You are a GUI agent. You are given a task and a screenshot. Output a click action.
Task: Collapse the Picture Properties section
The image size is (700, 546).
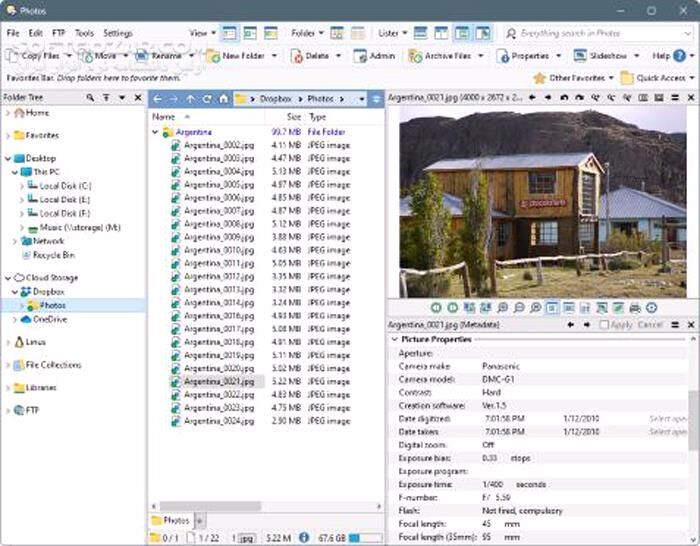[x=395, y=340]
